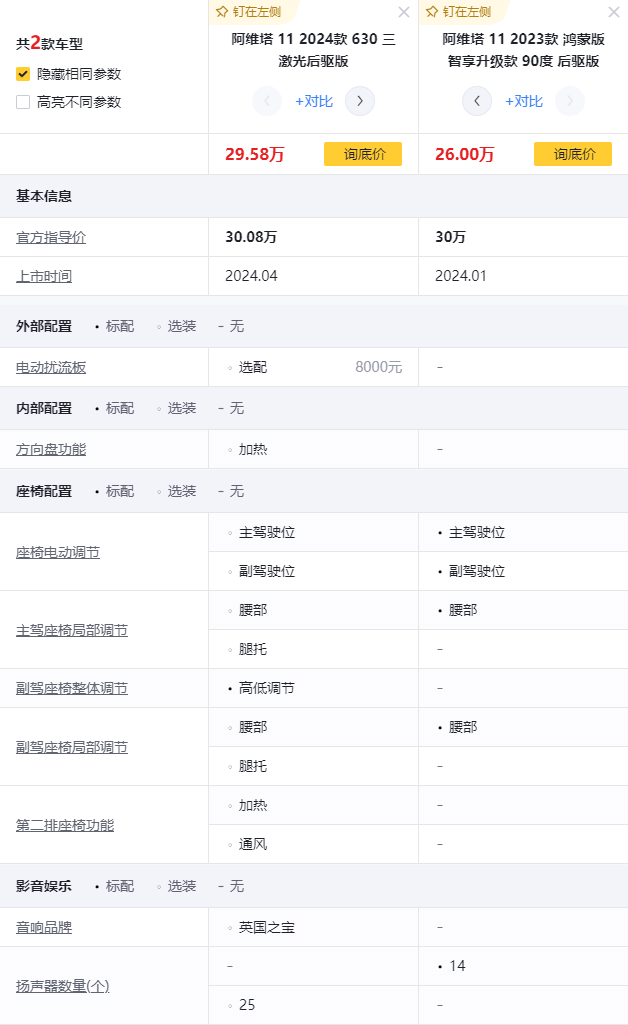Click right arrow under Avatr 11 2023 model
The width and height of the screenshot is (628, 1025).
pos(570,101)
